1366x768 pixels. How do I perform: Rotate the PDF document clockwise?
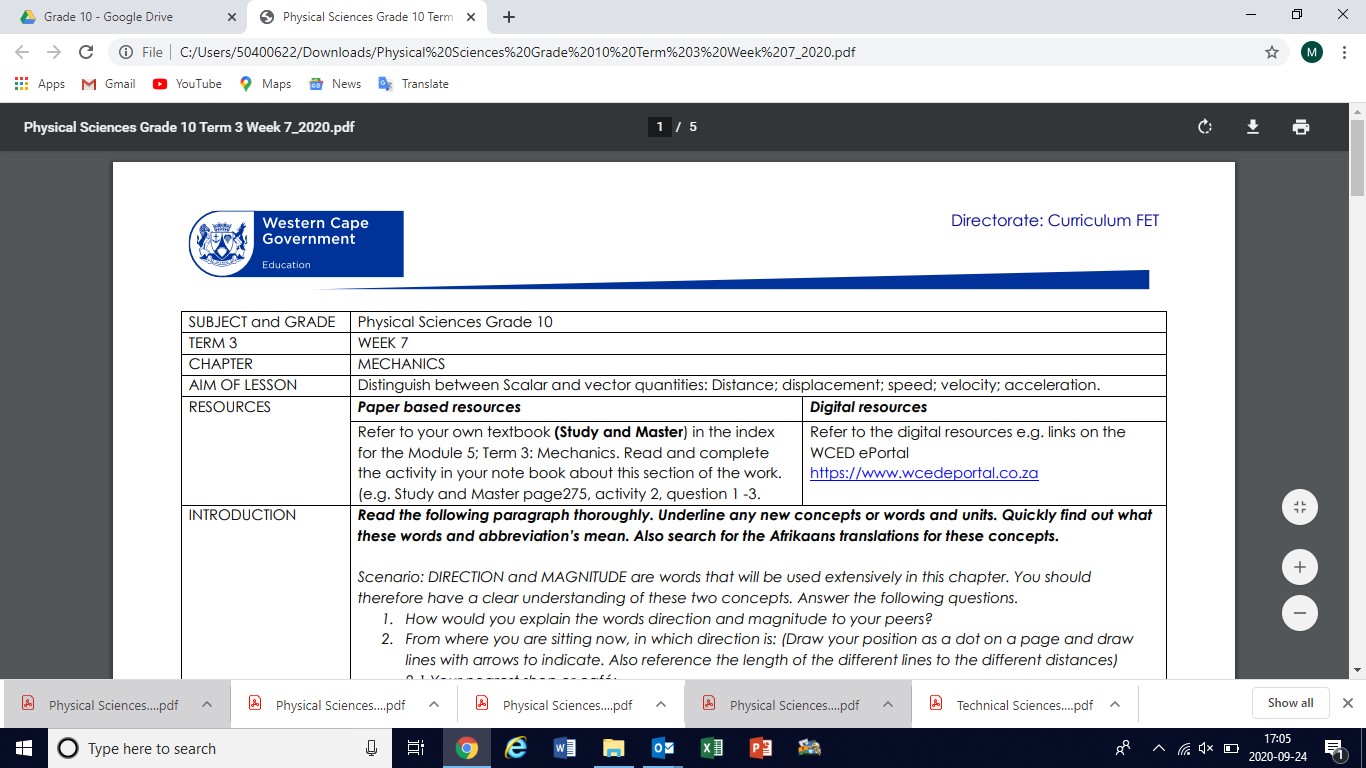(1205, 127)
